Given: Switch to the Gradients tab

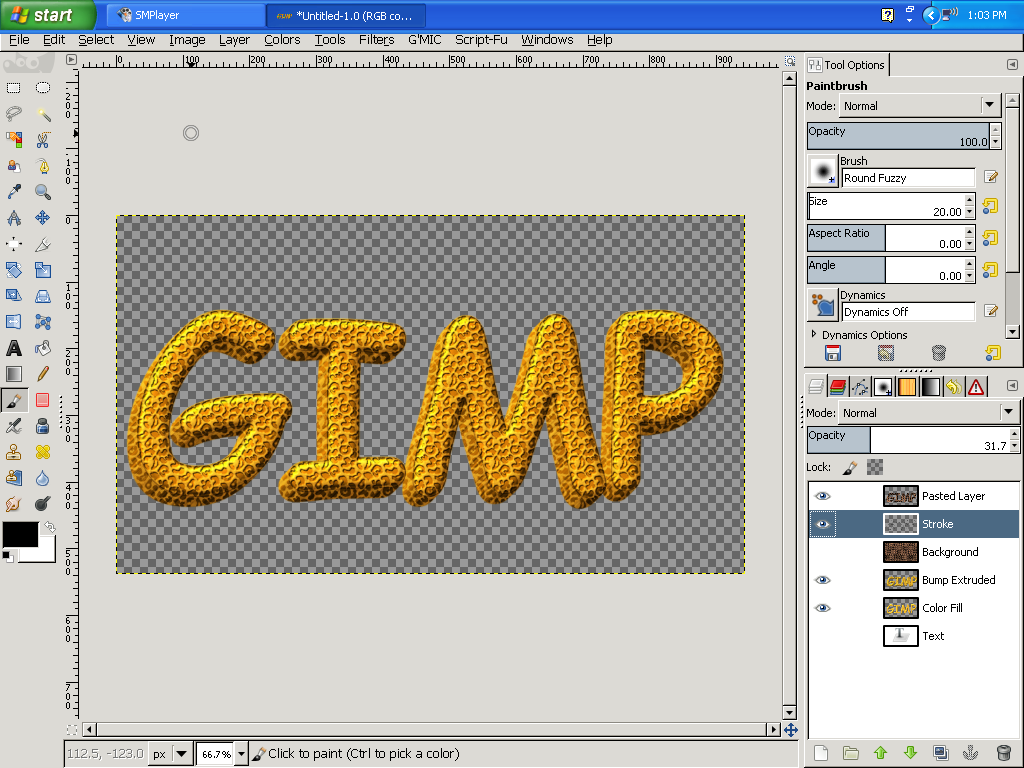Looking at the screenshot, I should 931,387.
